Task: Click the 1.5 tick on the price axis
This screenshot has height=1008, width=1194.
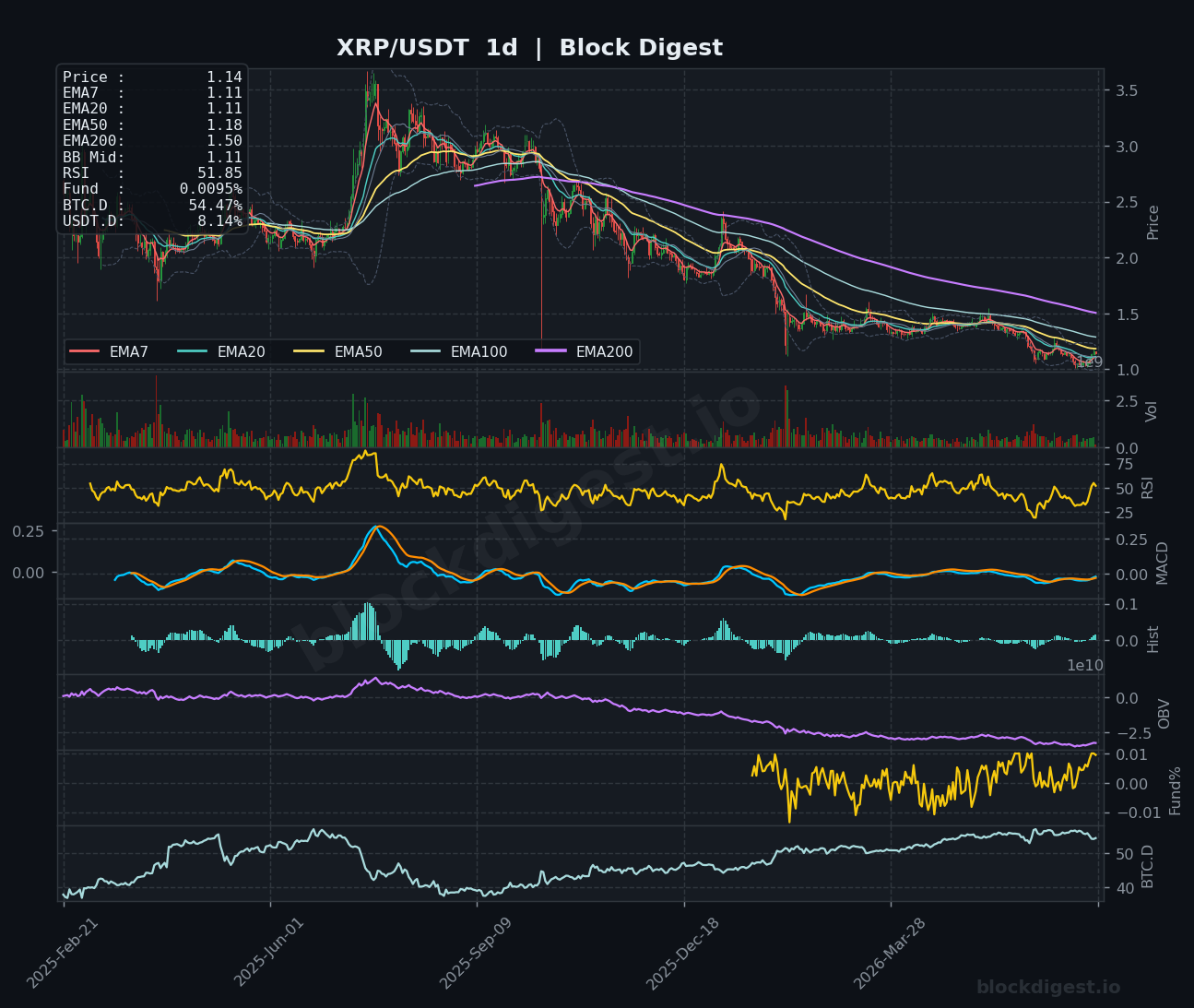Action: (1126, 314)
